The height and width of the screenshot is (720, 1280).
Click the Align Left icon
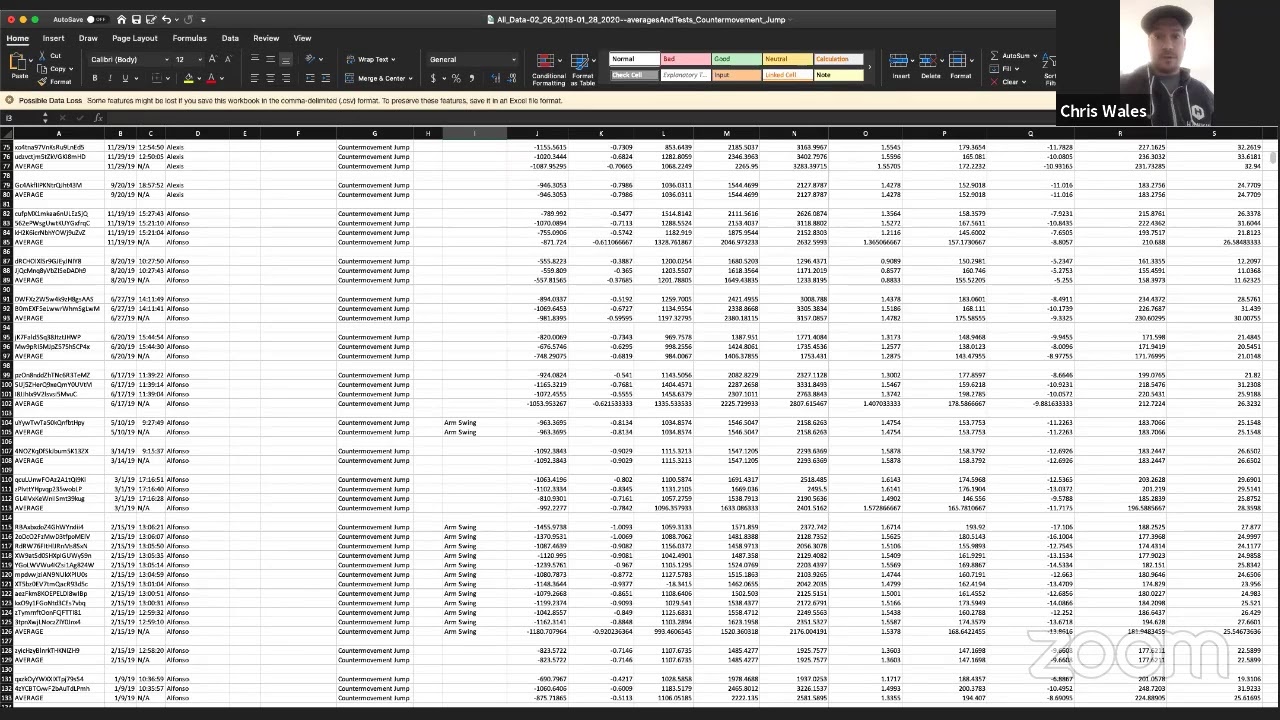[255, 78]
